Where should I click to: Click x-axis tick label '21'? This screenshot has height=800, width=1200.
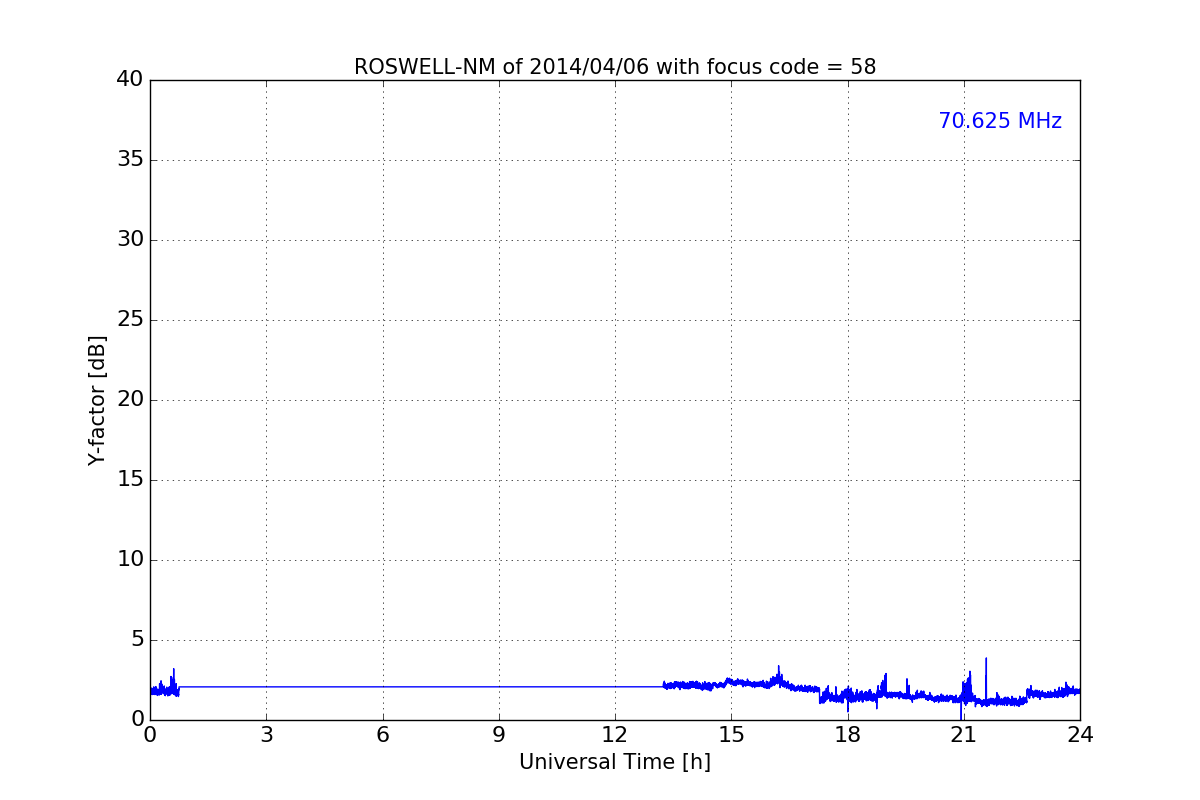(964, 735)
